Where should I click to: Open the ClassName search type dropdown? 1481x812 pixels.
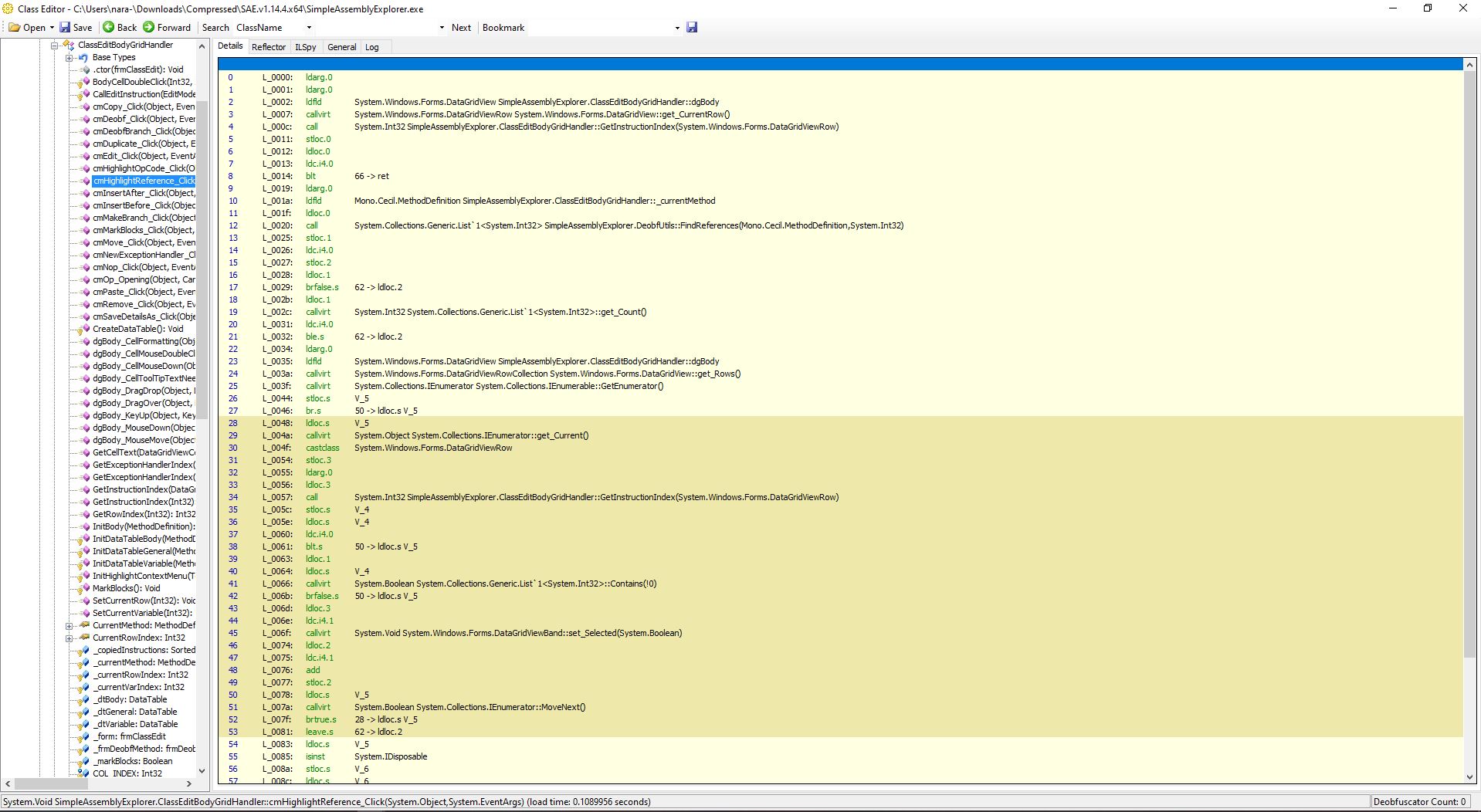click(x=309, y=28)
